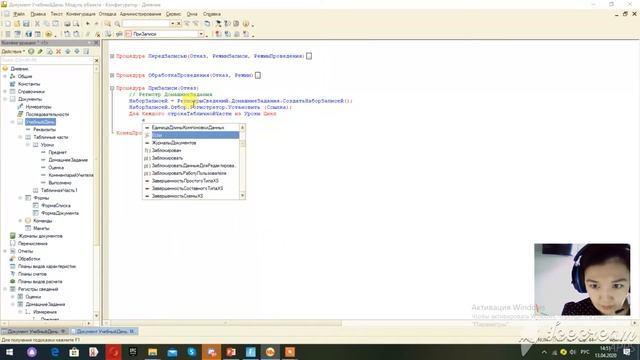
Task: Collapse the Документы tree node
Action: tap(5, 99)
